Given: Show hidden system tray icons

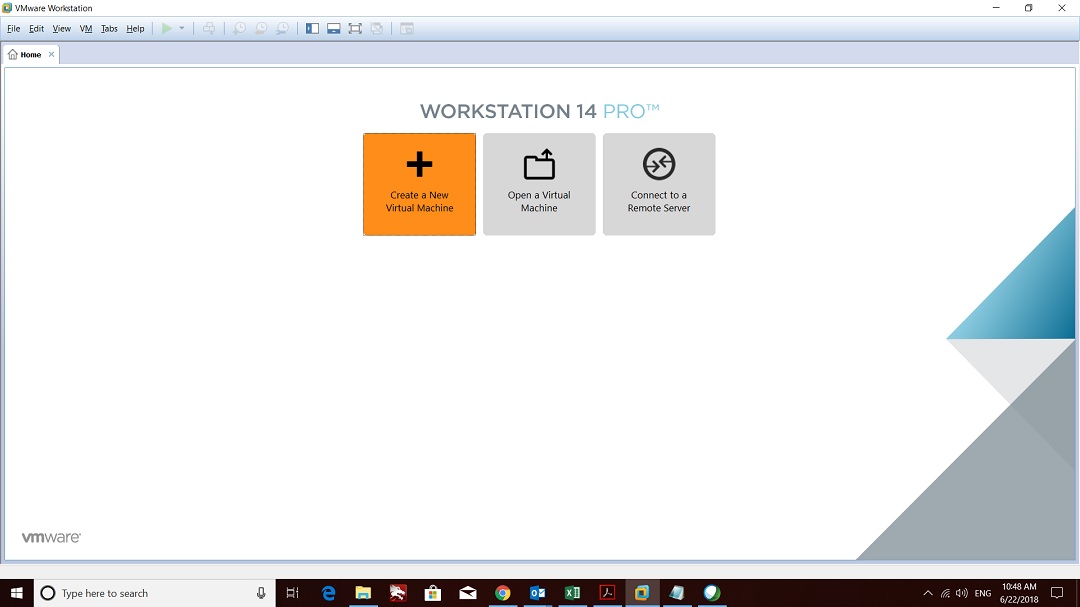Looking at the screenshot, I should 928,593.
